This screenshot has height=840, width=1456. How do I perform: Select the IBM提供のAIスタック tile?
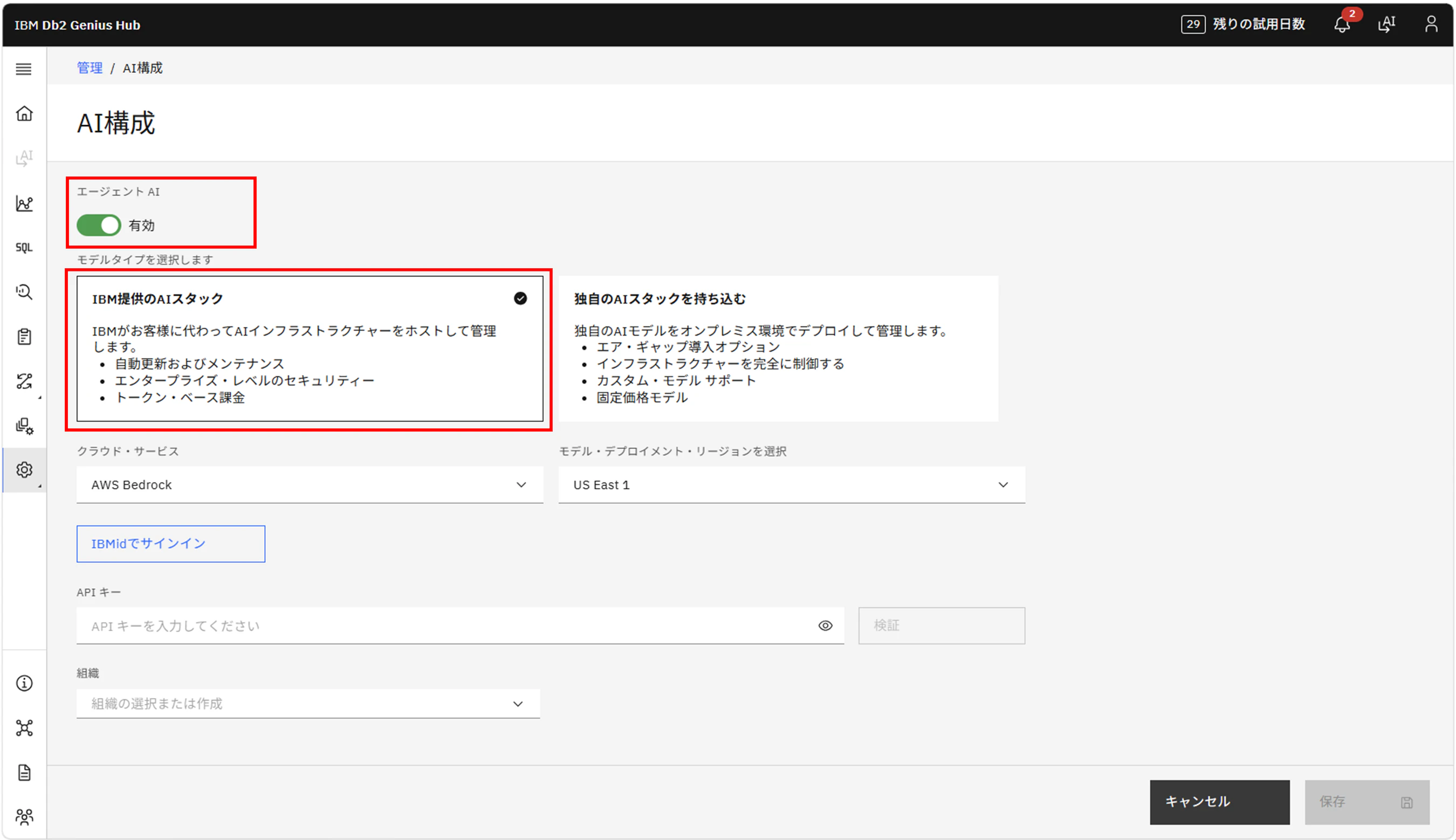(x=310, y=349)
